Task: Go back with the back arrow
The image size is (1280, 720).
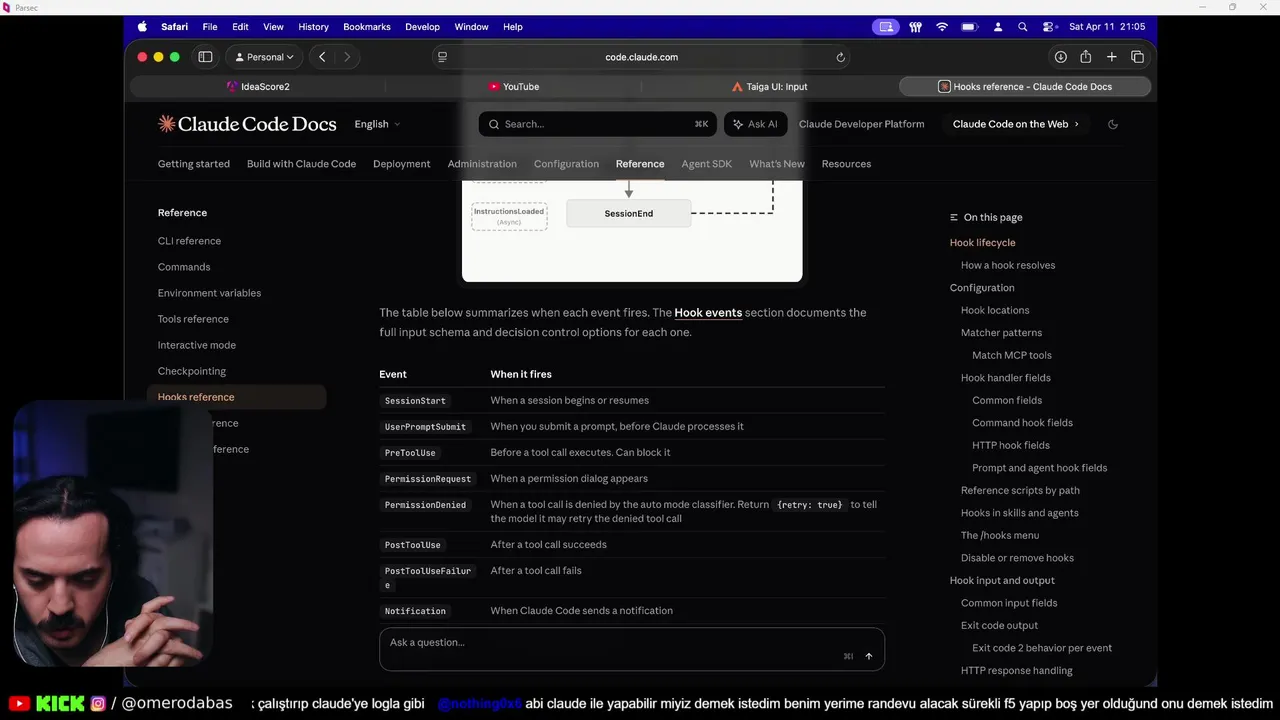Action: pos(322,57)
